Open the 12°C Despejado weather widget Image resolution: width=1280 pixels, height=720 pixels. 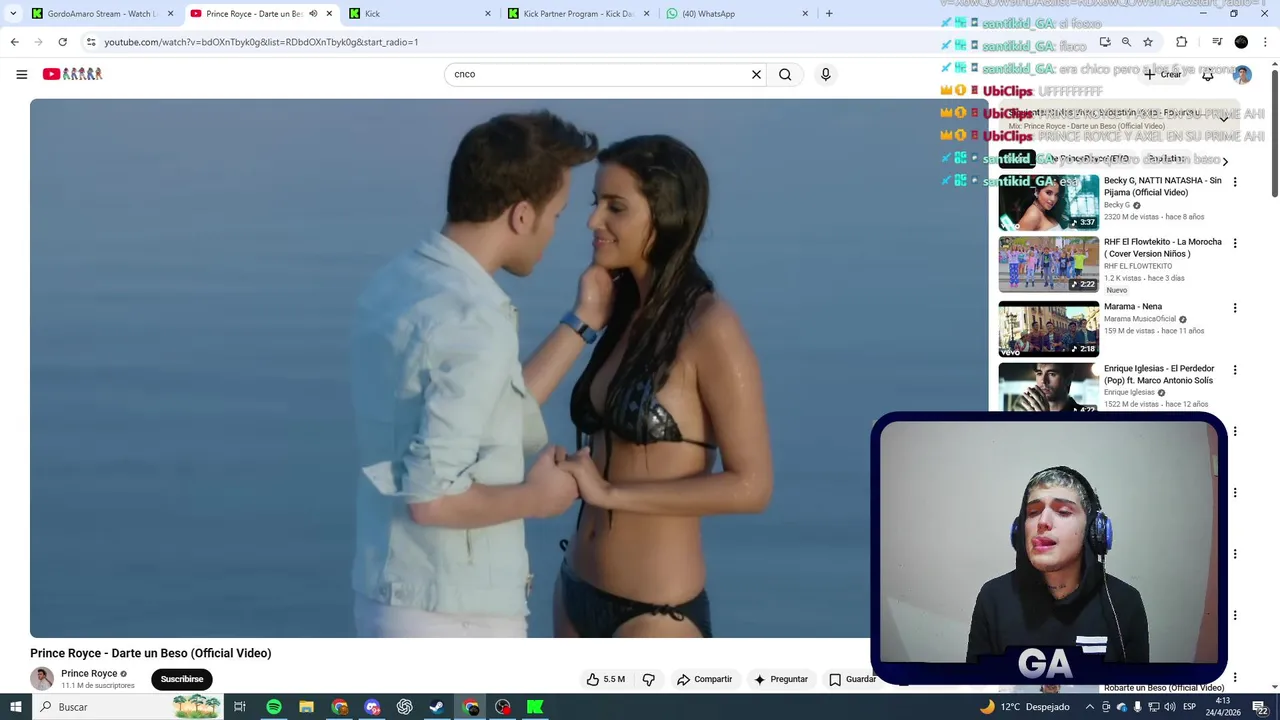pyautogui.click(x=1024, y=707)
